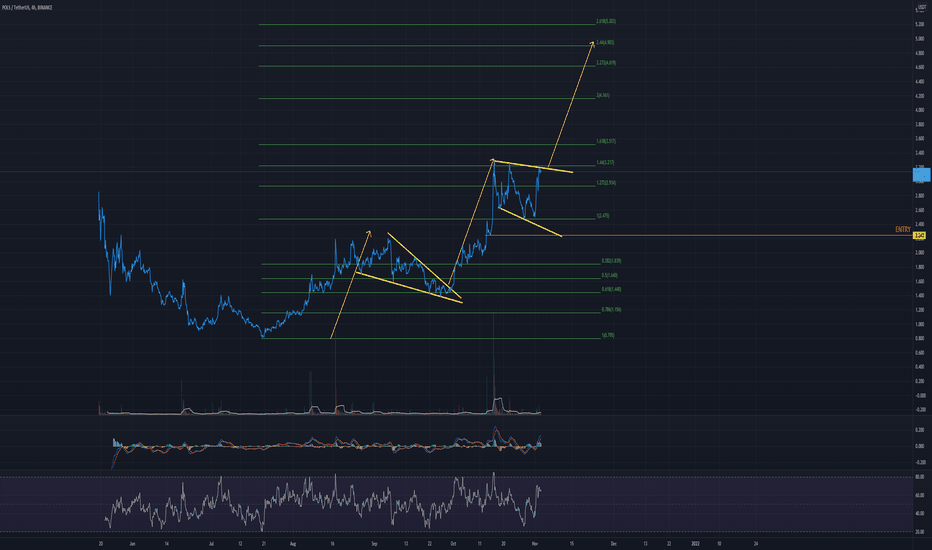Click the Aug label on time axis
Viewport: 932px width, 550px height.
tap(292, 543)
